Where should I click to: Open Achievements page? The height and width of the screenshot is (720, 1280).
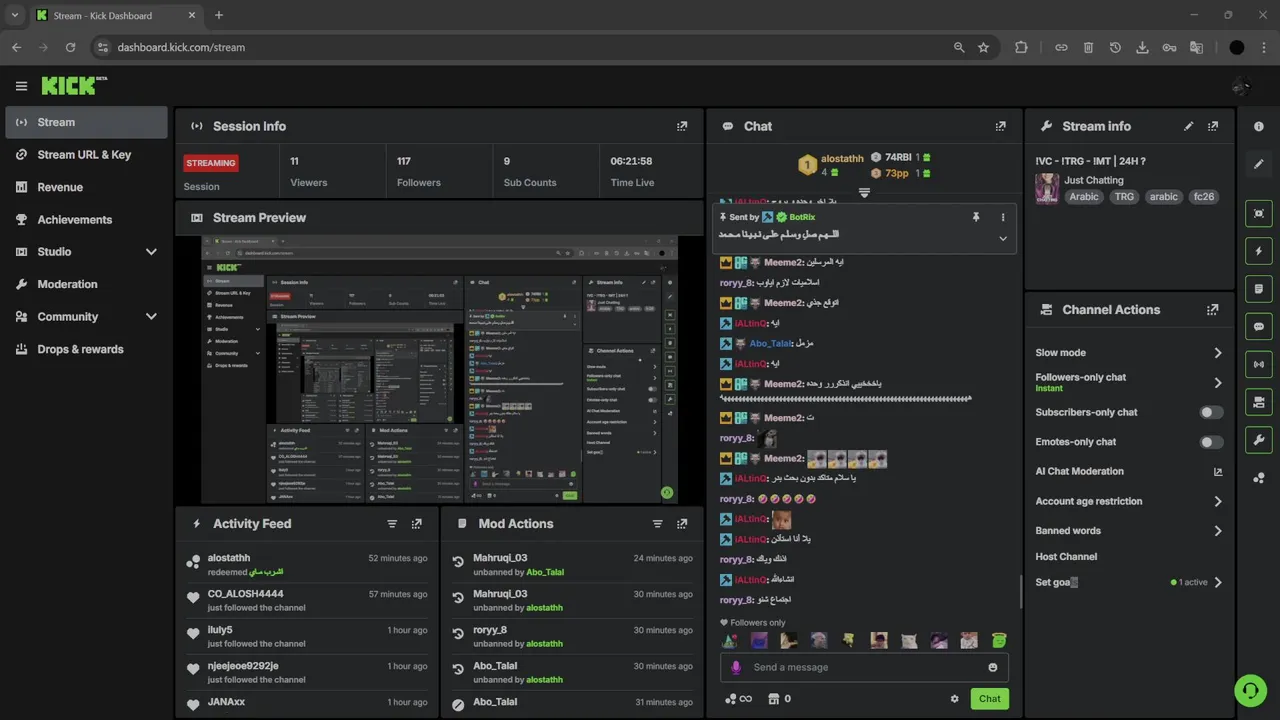pyautogui.click(x=86, y=220)
